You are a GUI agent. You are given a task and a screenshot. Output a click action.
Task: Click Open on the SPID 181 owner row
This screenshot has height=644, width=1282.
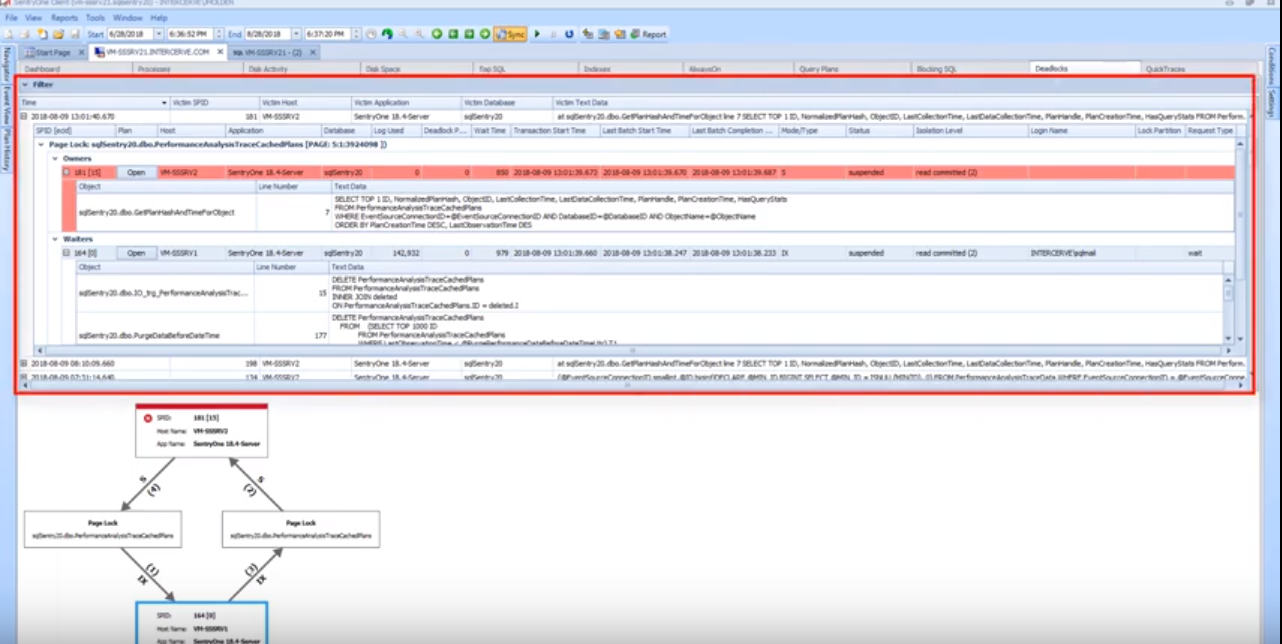pos(135,172)
